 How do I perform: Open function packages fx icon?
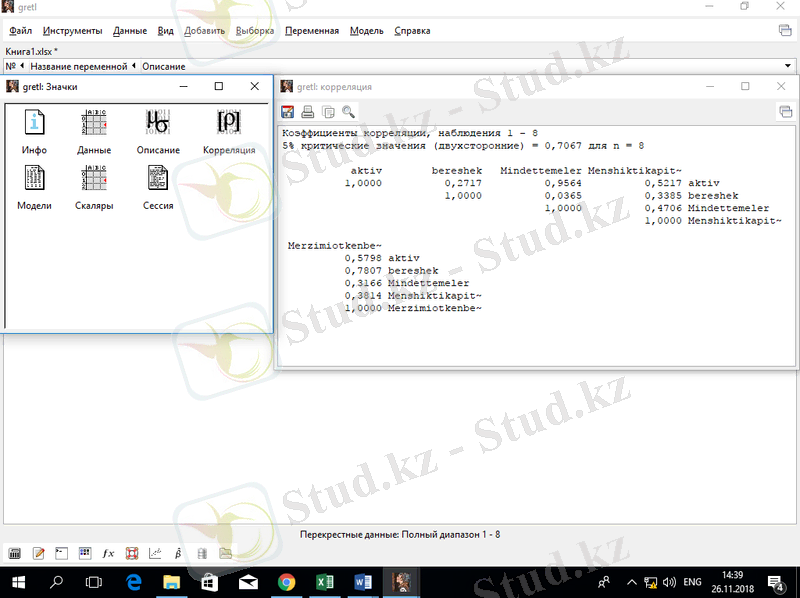(x=108, y=553)
